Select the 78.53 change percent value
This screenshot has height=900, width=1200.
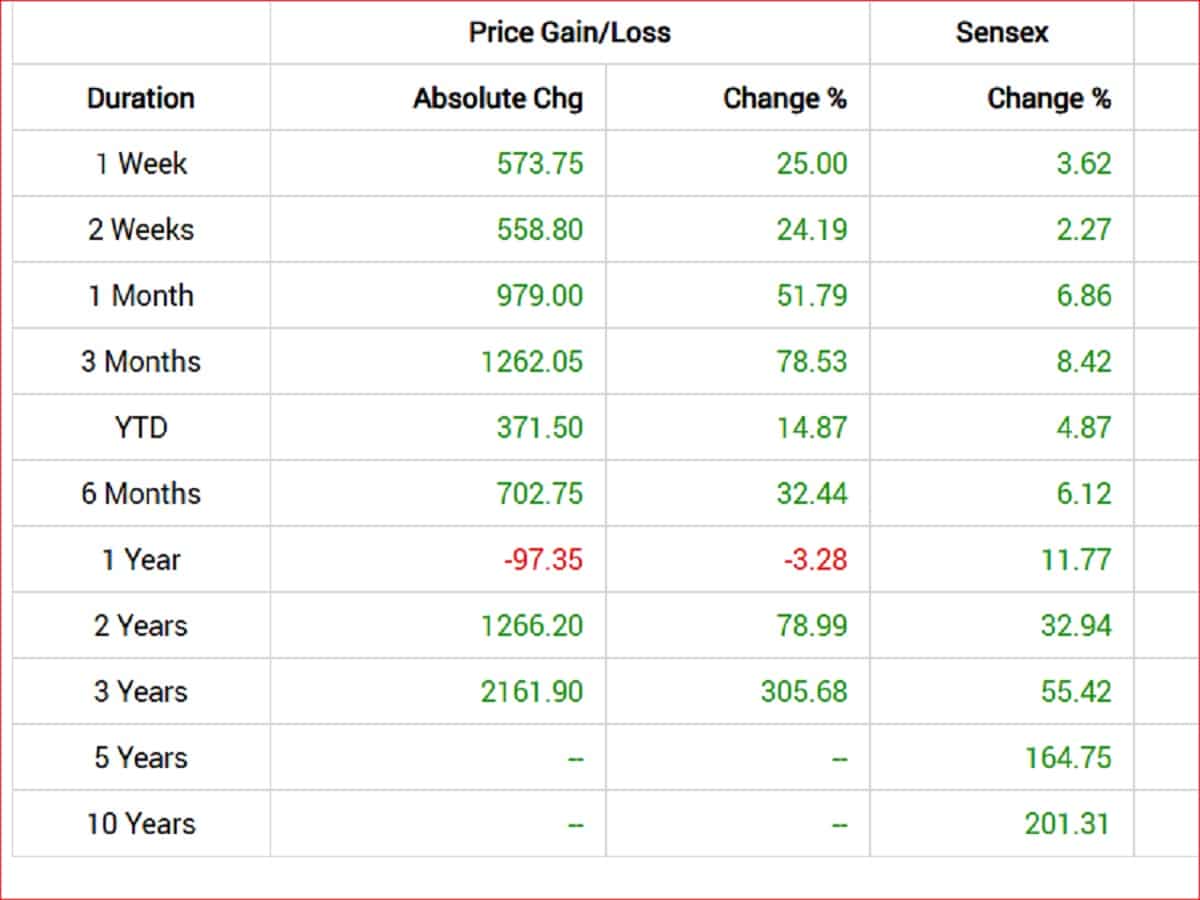point(811,362)
